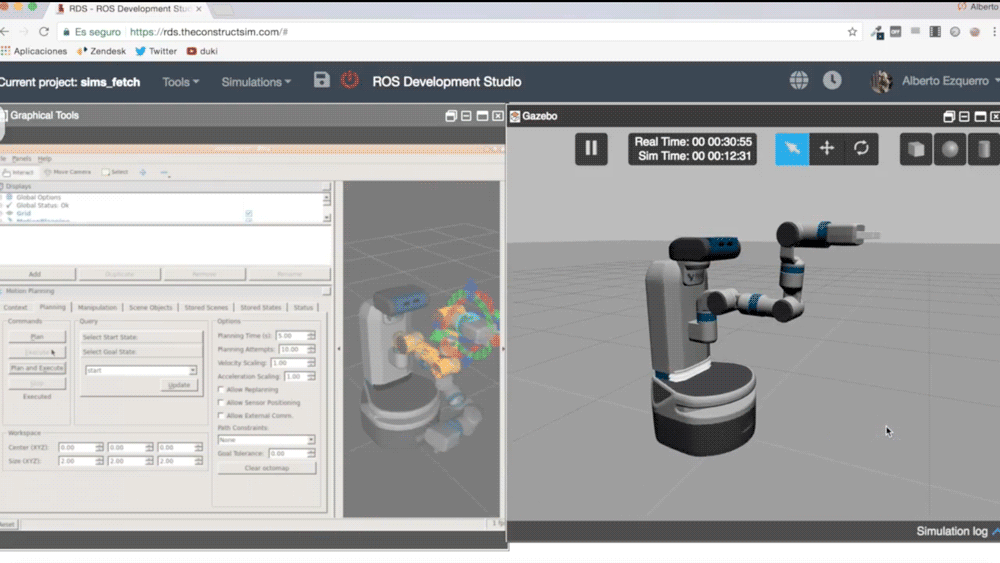Select the Interact tool in RViz
Screen dimensions: 1000x563
coord(18,172)
